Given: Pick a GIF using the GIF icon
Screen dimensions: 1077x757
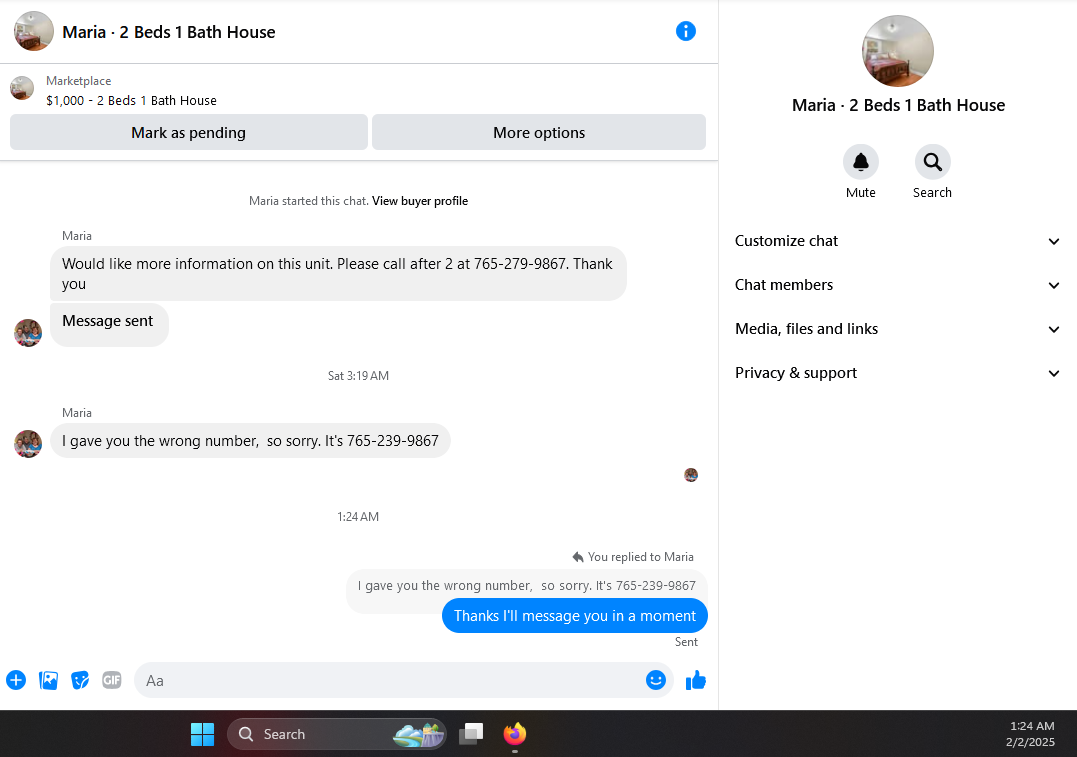Looking at the screenshot, I should coord(112,680).
